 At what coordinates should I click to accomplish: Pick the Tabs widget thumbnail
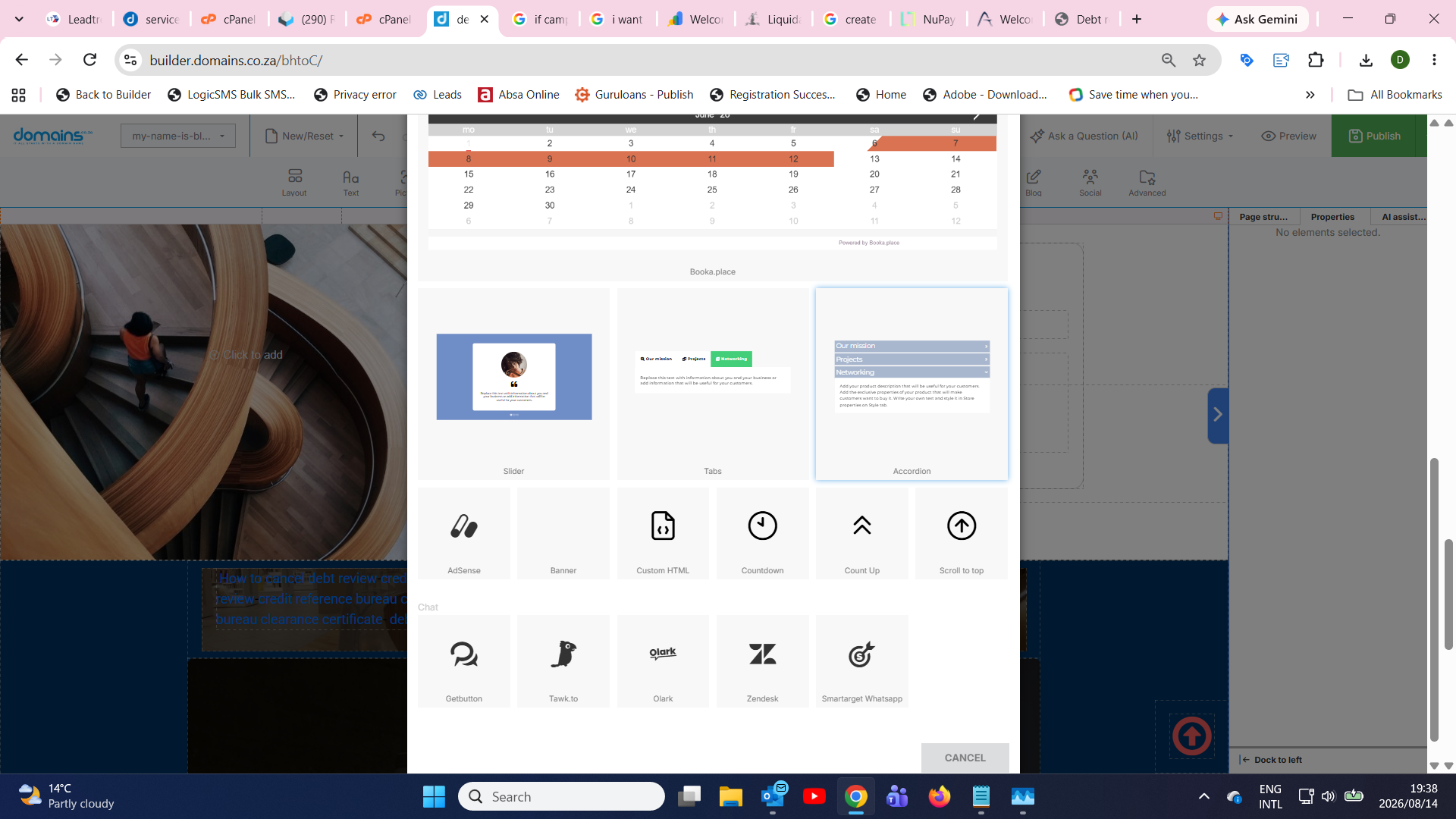pyautogui.click(x=713, y=384)
